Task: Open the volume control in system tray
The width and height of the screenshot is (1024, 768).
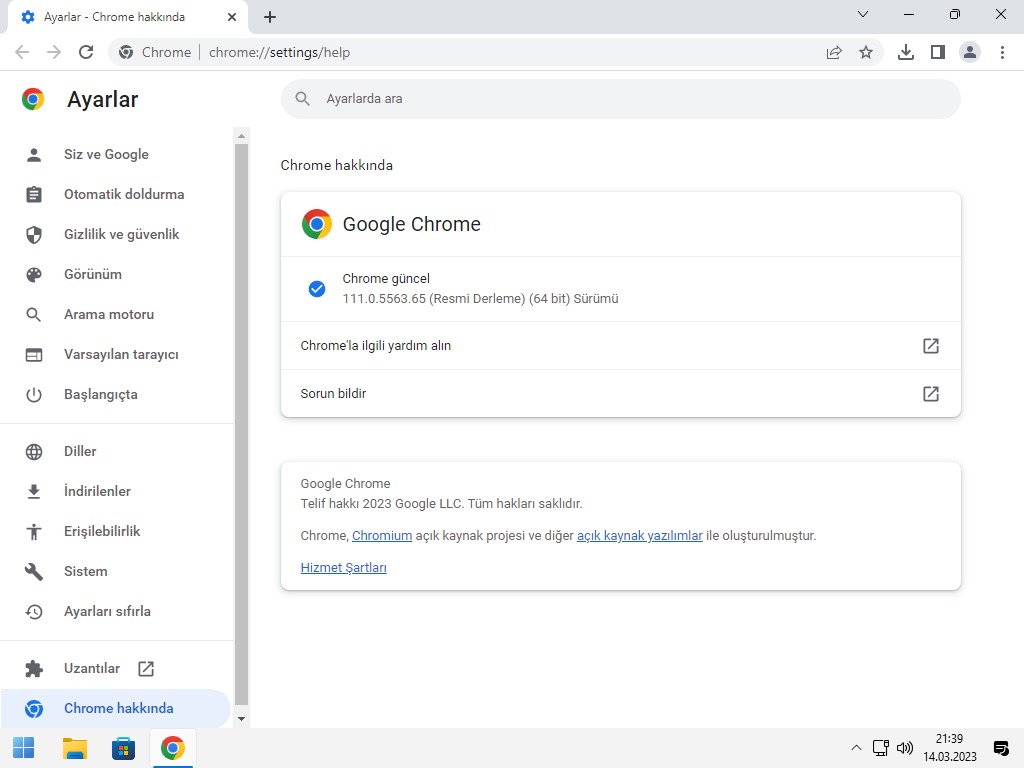Action: tap(905, 748)
